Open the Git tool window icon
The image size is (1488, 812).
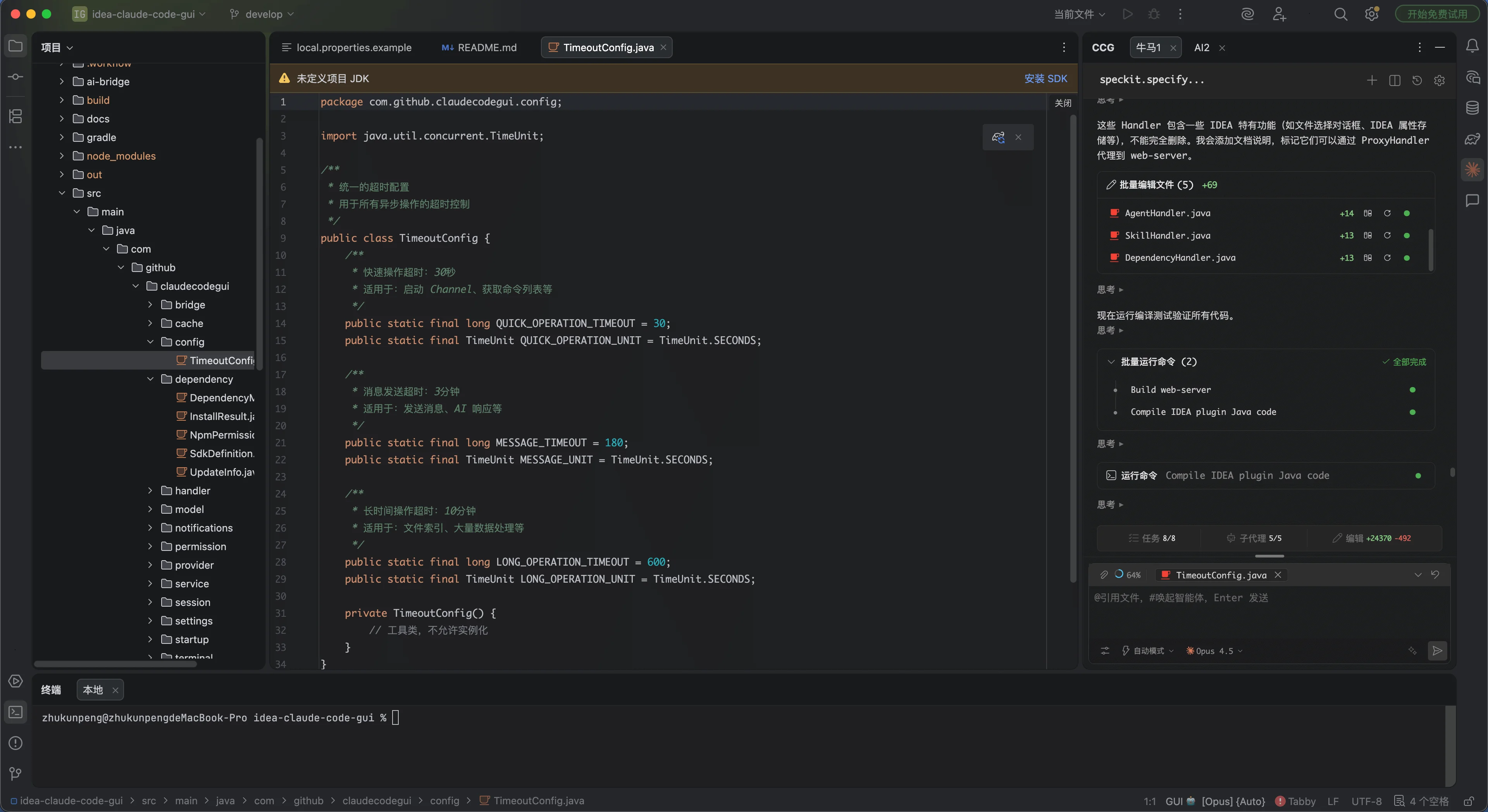point(15,773)
